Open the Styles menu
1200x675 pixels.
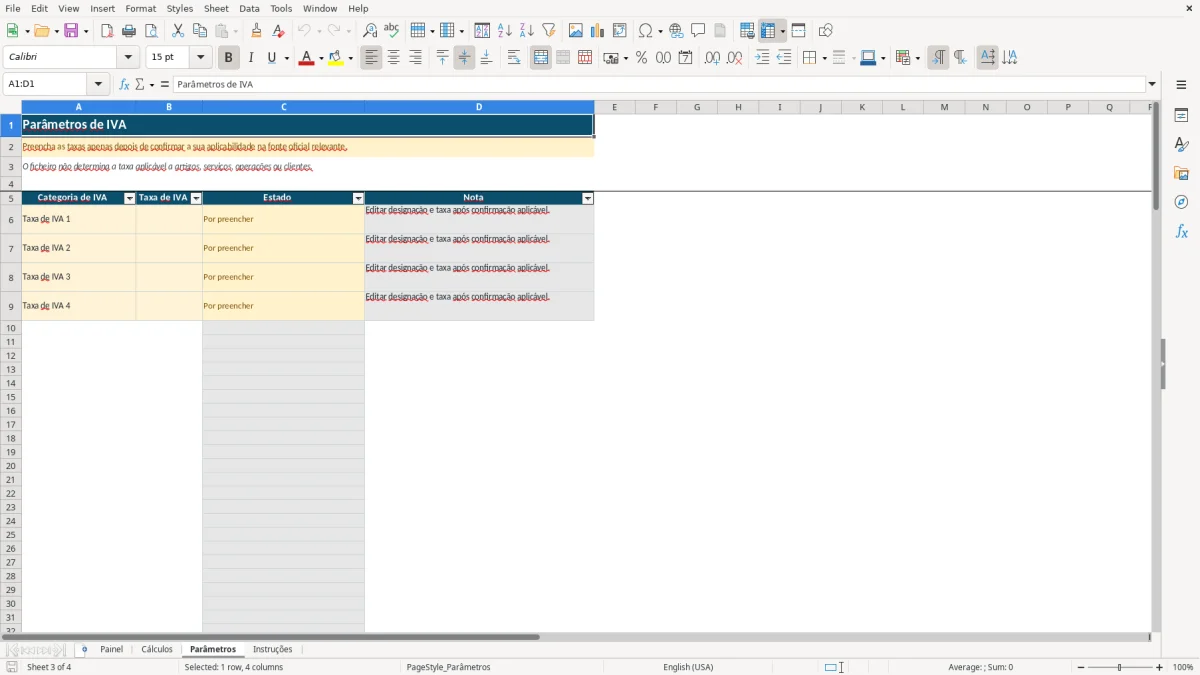[x=180, y=8]
